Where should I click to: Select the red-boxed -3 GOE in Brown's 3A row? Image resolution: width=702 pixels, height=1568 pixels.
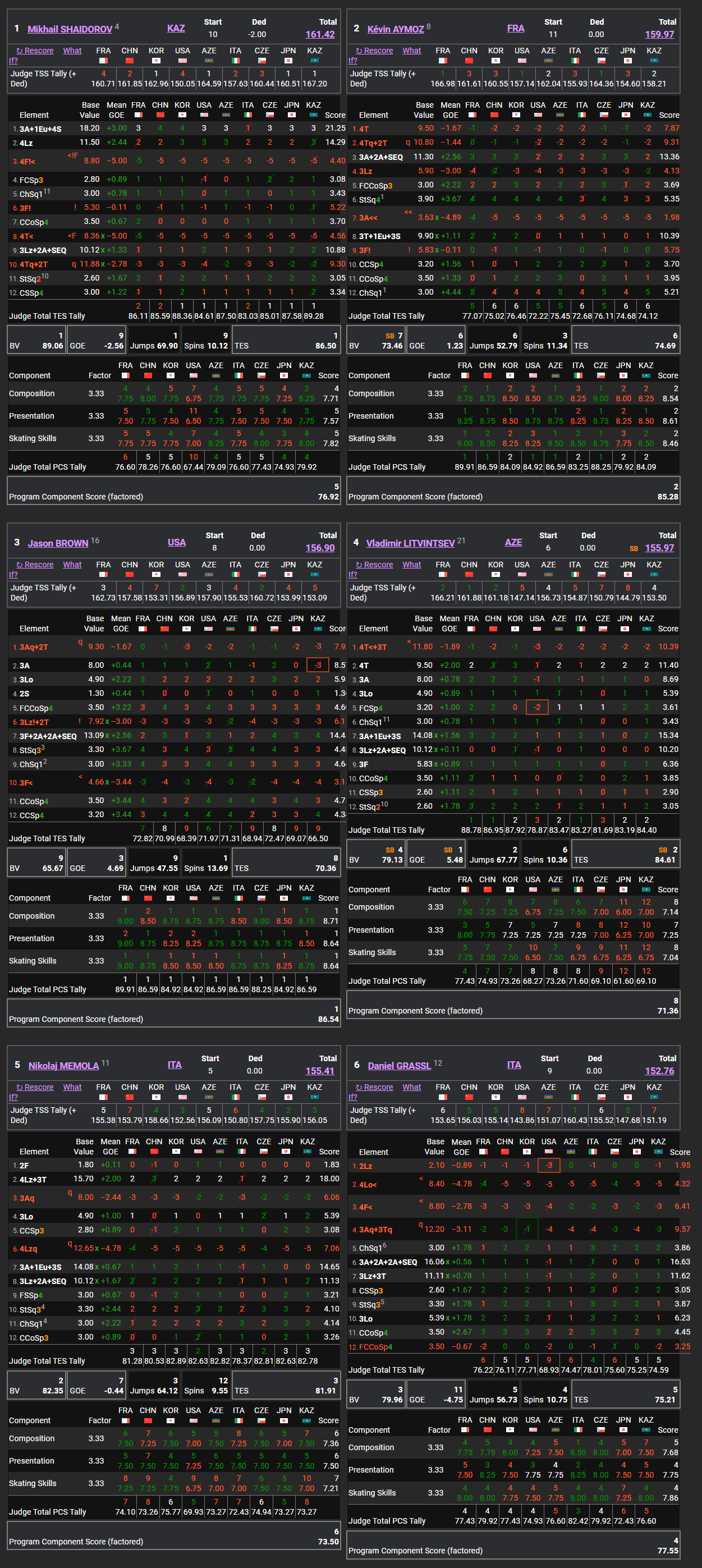(317, 665)
